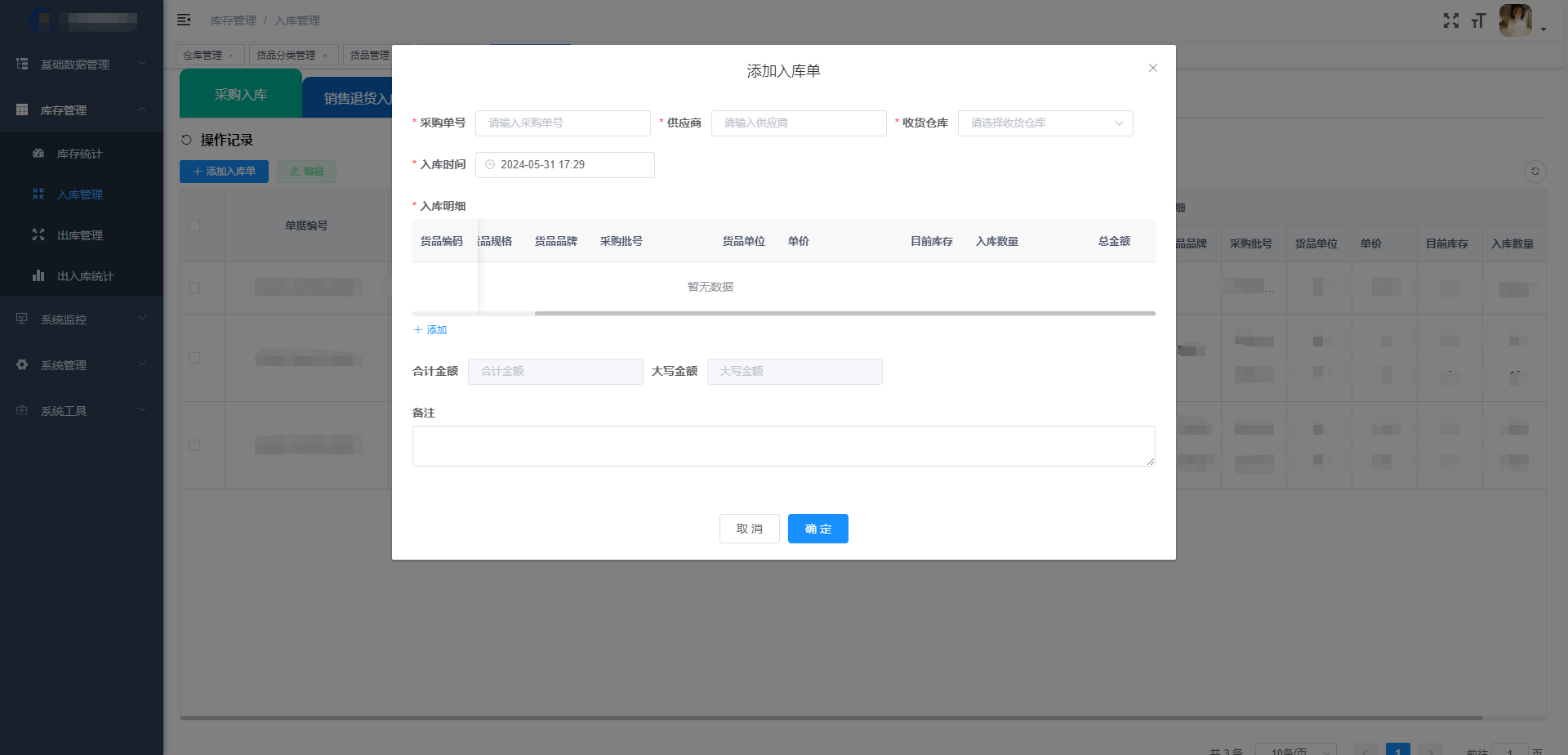Click the 库存管理 breadcrumb
Viewport: 1568px width, 755px height.
233,20
